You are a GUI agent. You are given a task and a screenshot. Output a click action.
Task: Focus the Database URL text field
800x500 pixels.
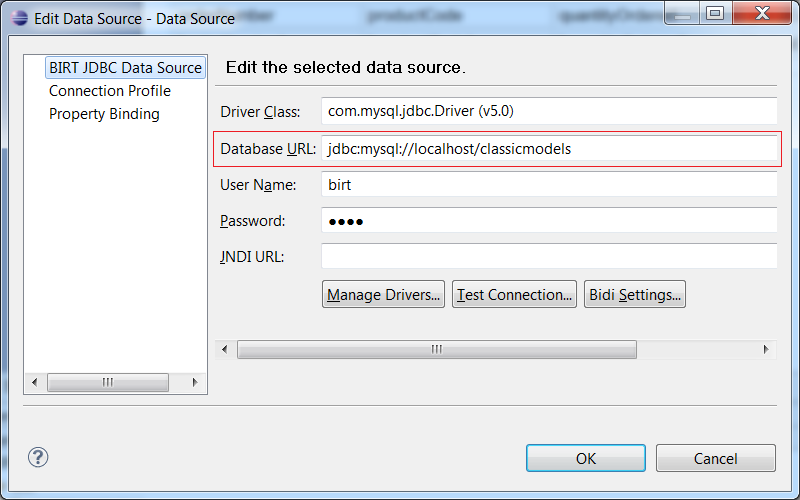548,149
